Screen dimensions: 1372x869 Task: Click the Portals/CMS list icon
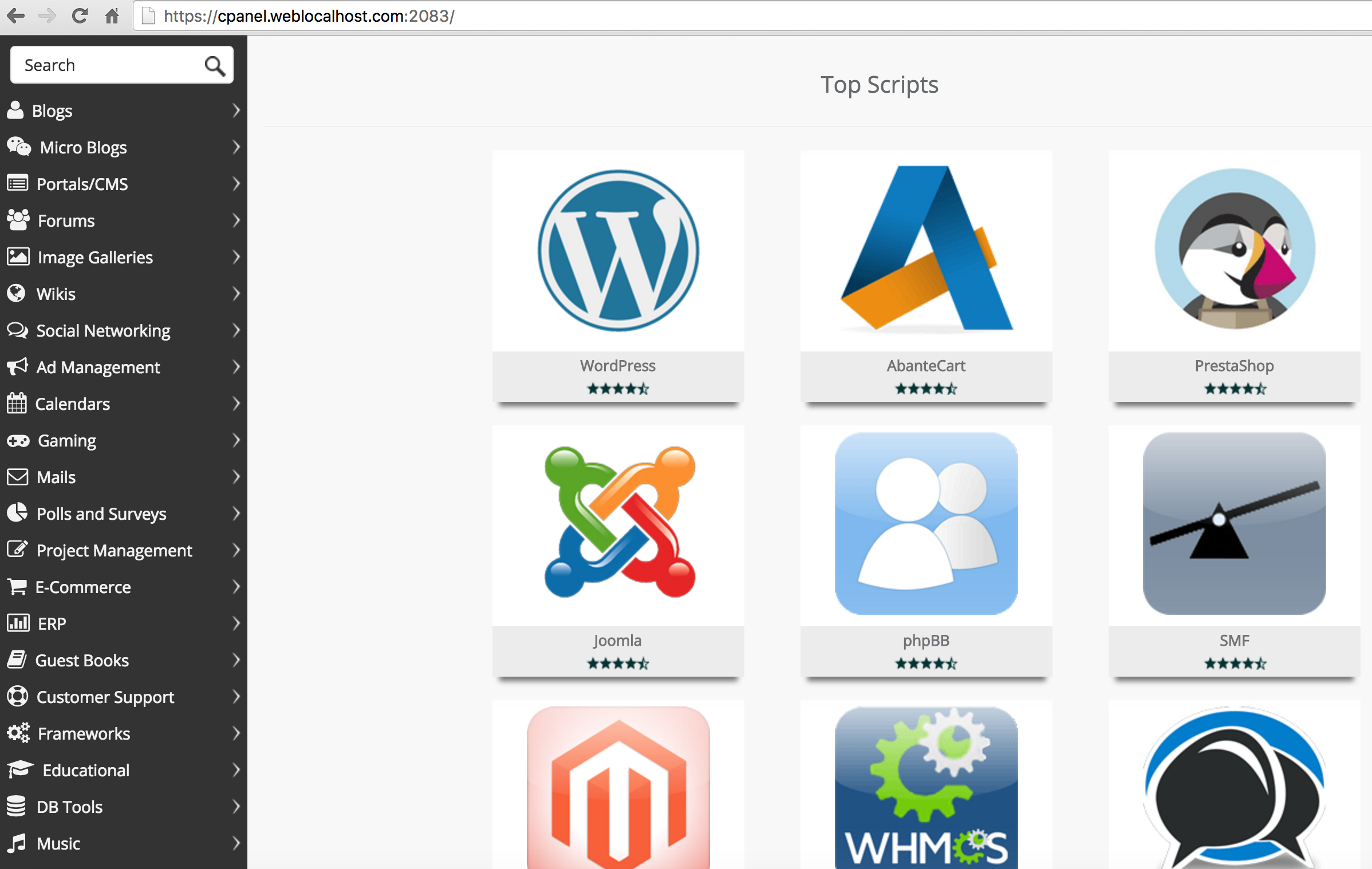coord(17,183)
